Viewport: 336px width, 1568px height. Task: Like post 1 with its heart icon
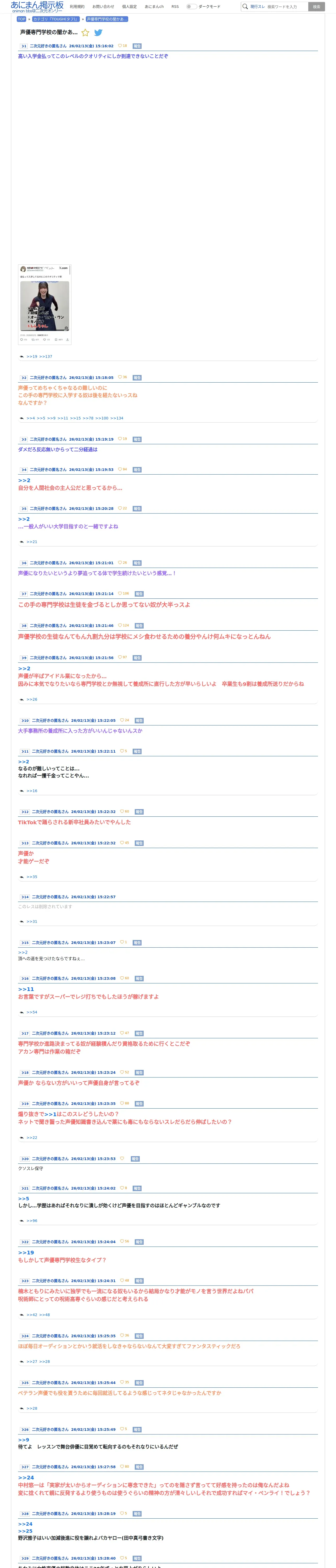pos(120,46)
